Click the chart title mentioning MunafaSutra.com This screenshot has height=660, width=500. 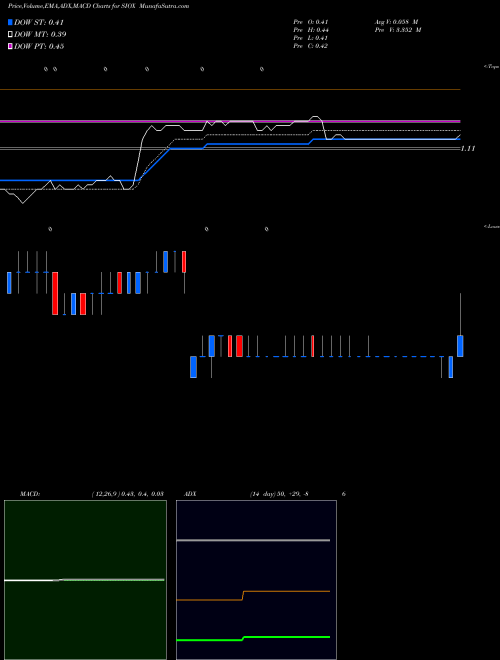click(99, 6)
